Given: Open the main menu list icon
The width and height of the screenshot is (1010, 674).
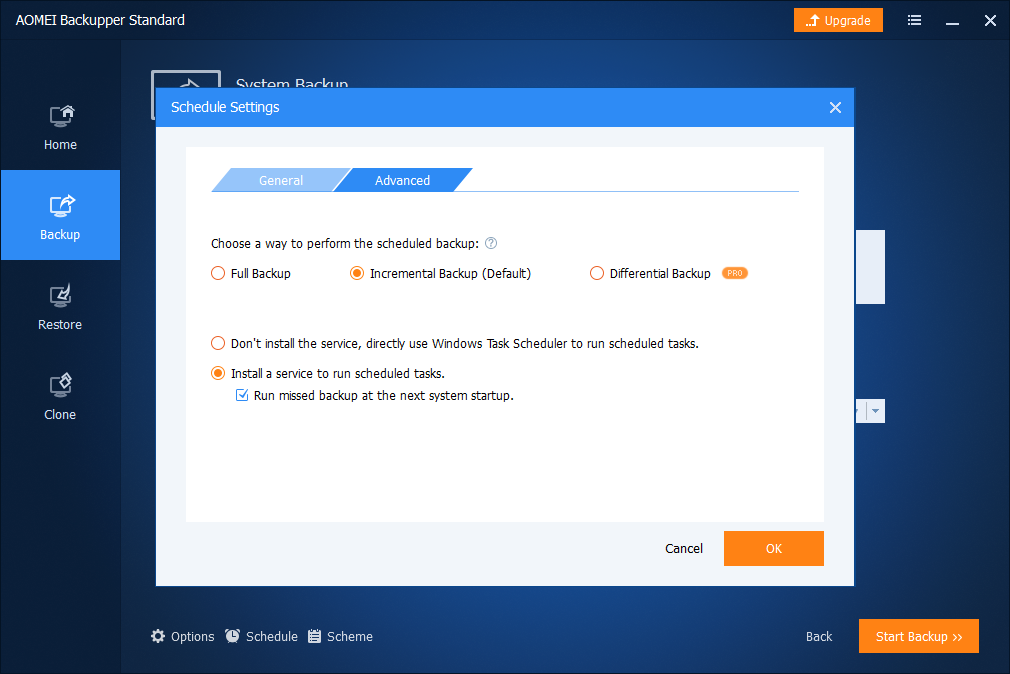Looking at the screenshot, I should point(914,21).
